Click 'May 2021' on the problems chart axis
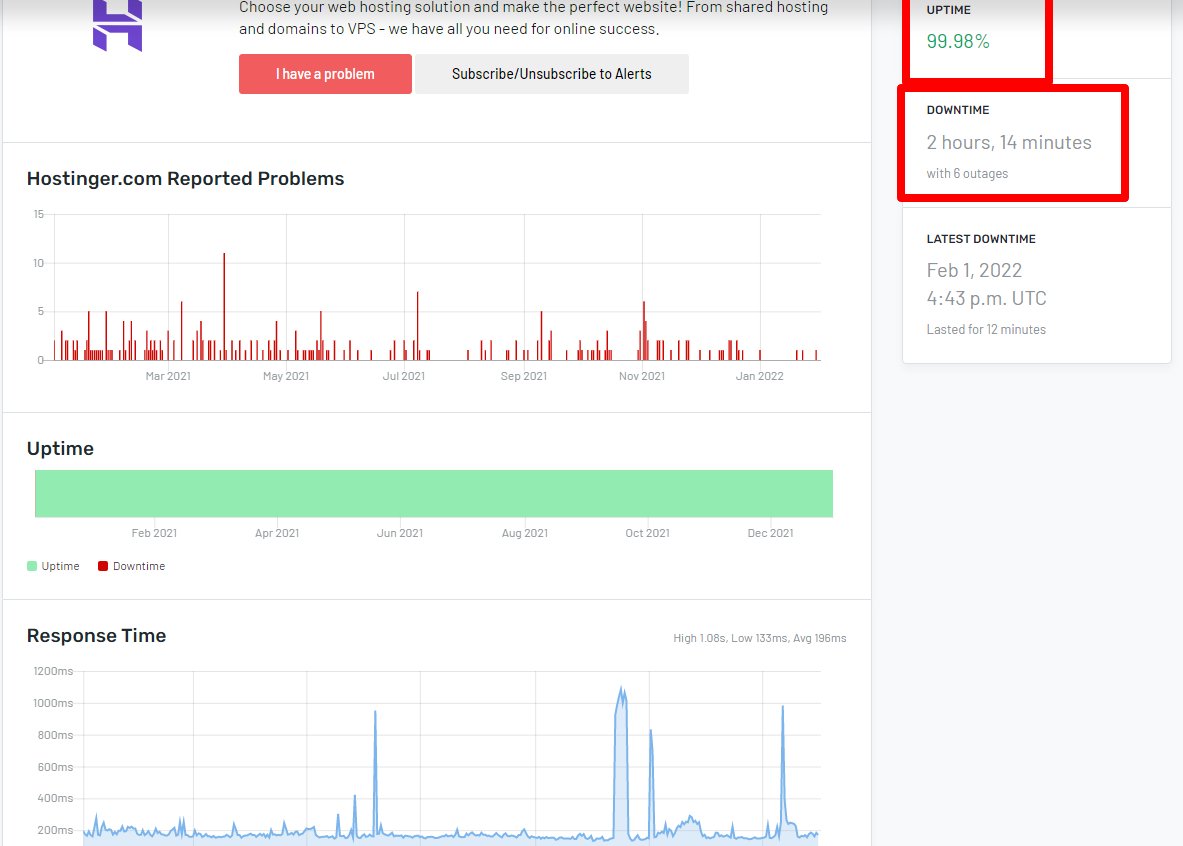The image size is (1183, 846). [286, 376]
